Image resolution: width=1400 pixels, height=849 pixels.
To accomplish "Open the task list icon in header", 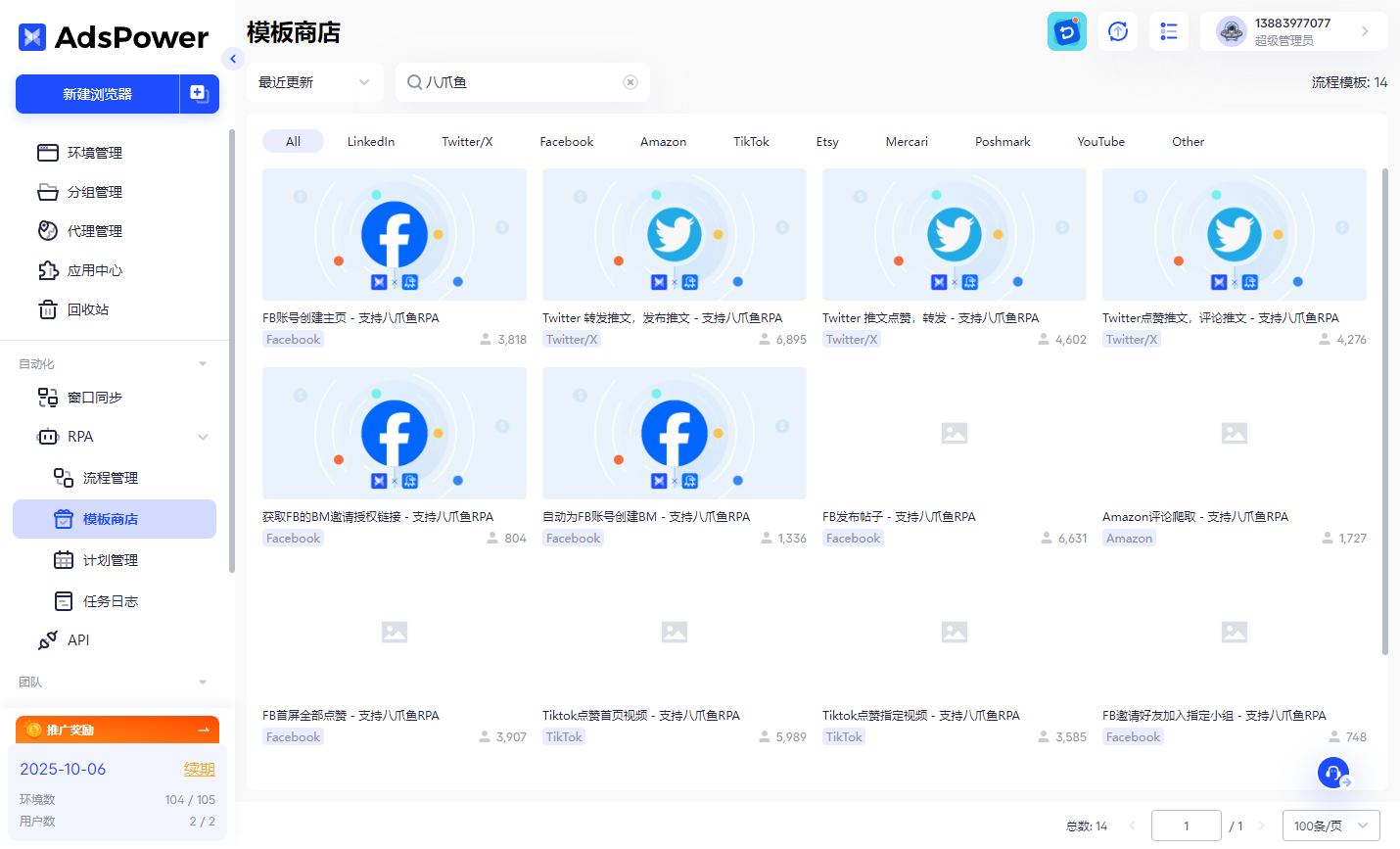I will coord(1169,31).
